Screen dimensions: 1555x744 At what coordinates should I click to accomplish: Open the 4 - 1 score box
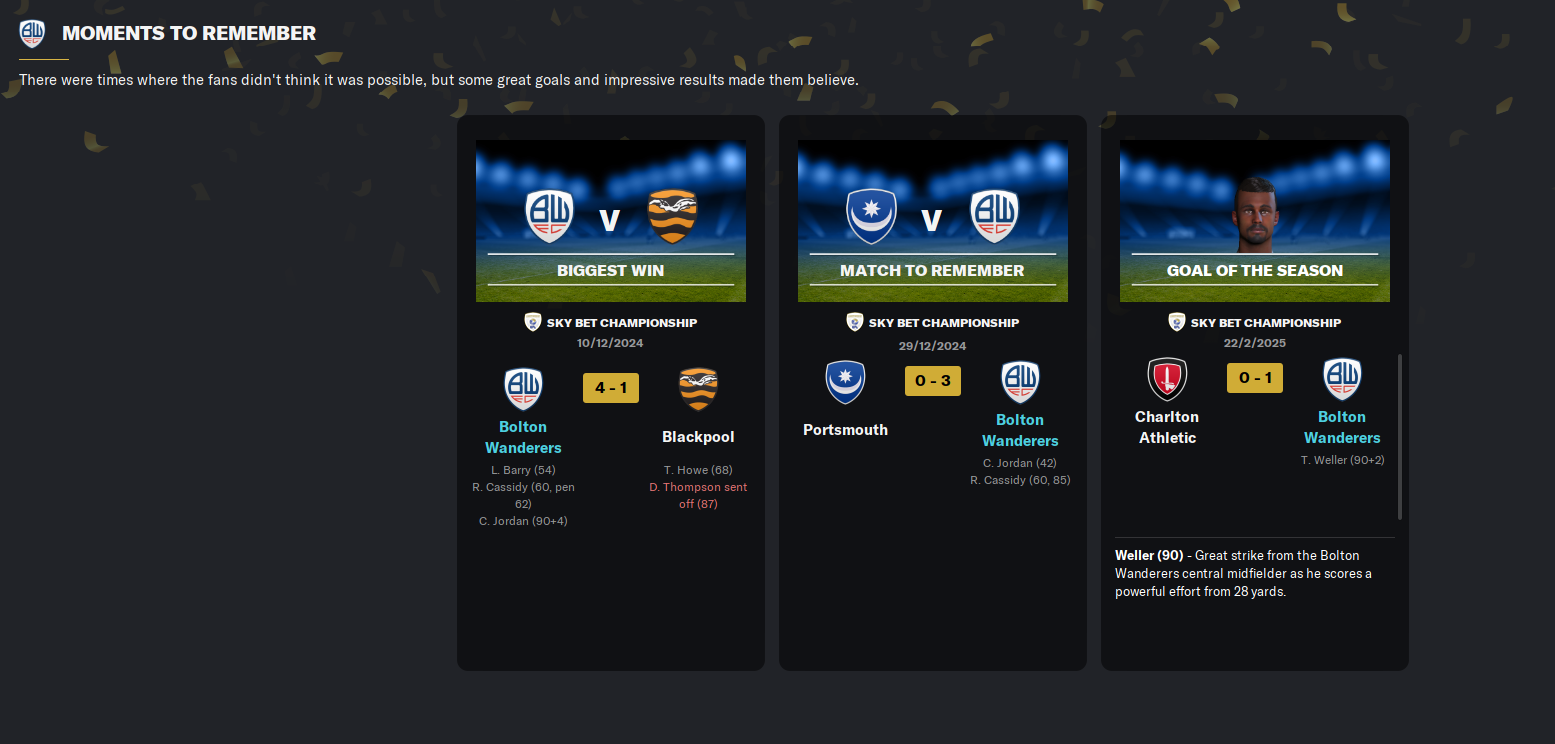tap(610, 388)
